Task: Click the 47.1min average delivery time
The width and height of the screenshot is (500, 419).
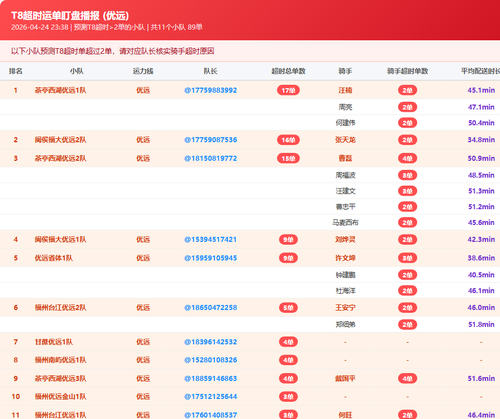Action: (481, 107)
